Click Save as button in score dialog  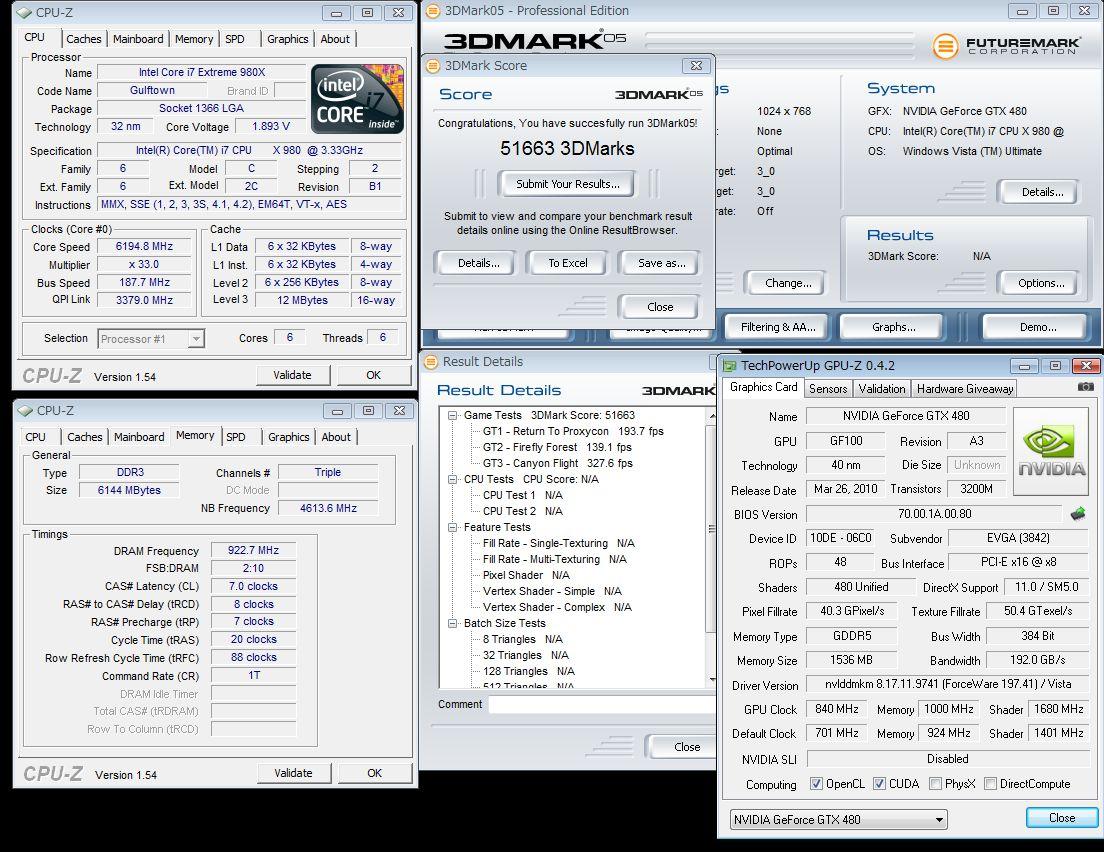[661, 263]
